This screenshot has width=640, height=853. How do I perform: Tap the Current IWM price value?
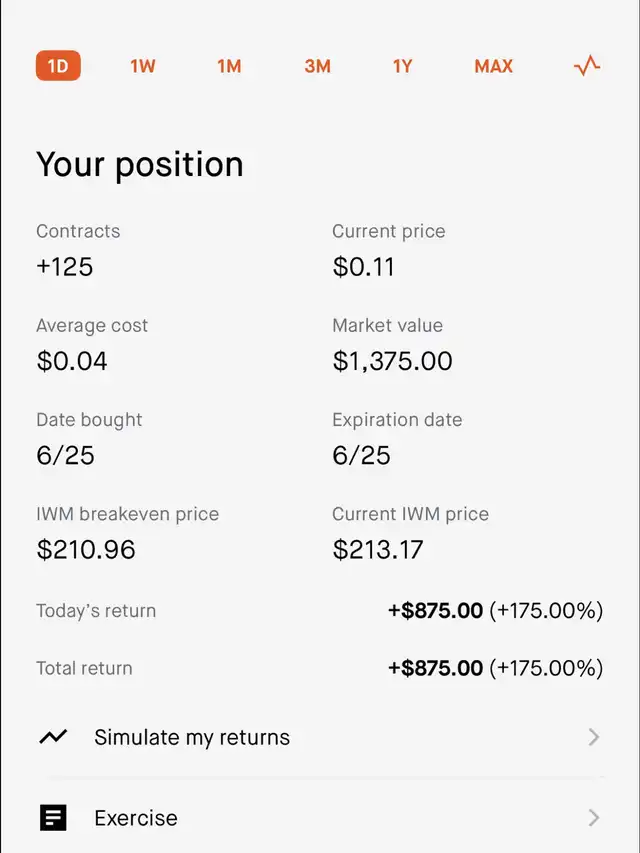378,549
